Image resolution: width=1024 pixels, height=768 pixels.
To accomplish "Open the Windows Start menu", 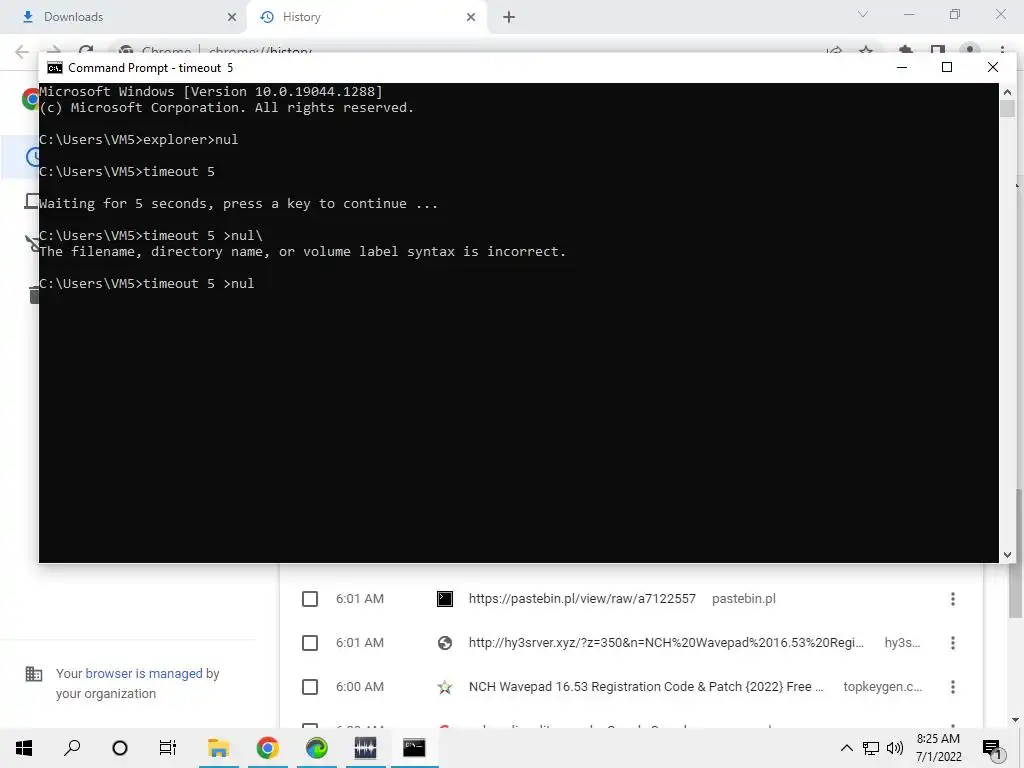I will (24, 748).
